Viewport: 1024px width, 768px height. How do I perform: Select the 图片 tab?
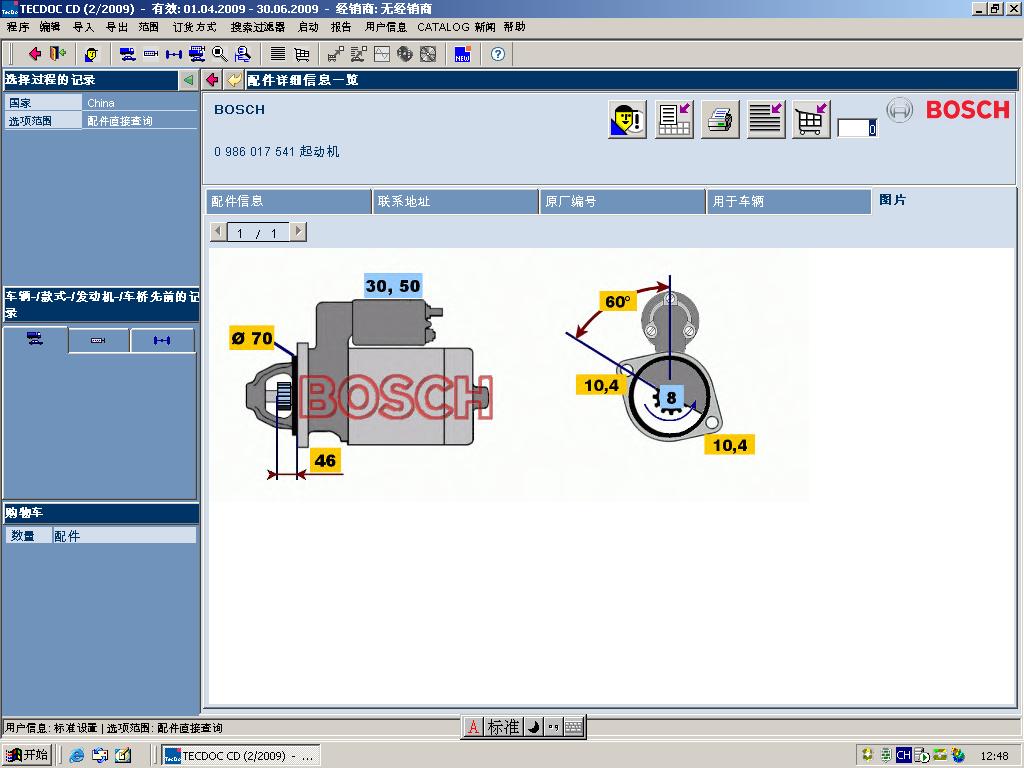click(893, 200)
